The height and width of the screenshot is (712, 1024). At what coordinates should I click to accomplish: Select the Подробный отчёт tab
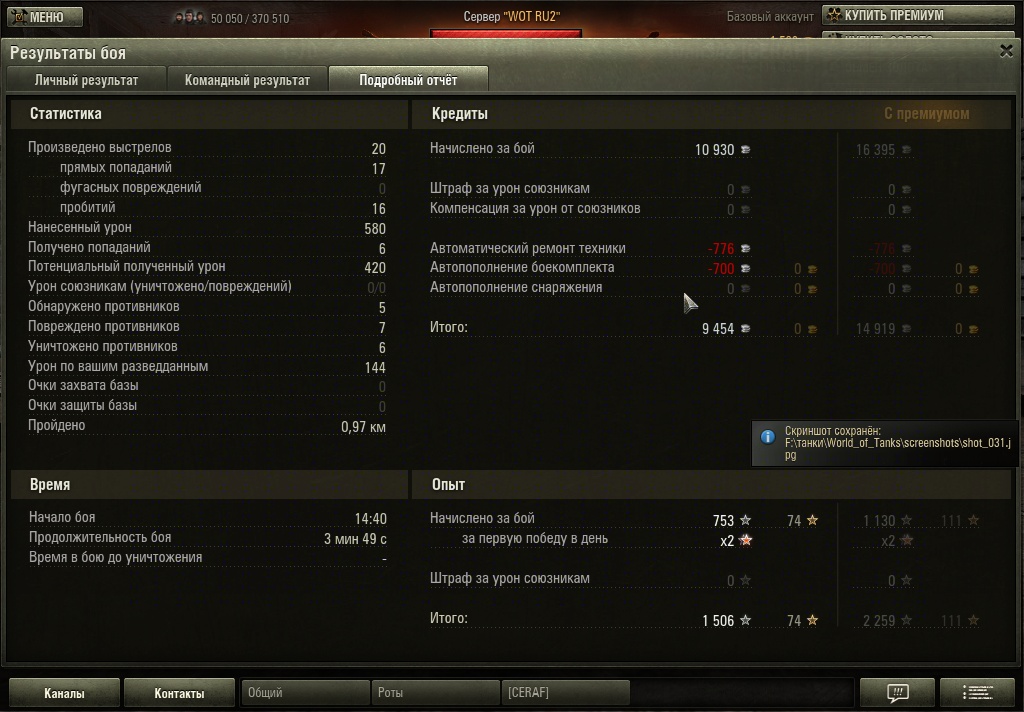(x=408, y=80)
